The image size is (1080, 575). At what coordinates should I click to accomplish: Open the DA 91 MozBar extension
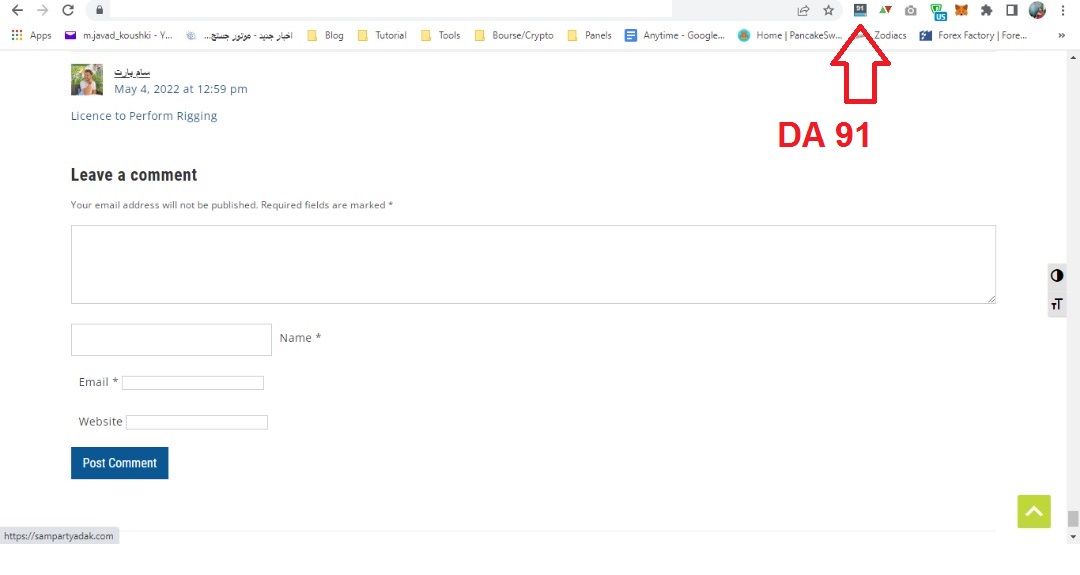(x=860, y=10)
